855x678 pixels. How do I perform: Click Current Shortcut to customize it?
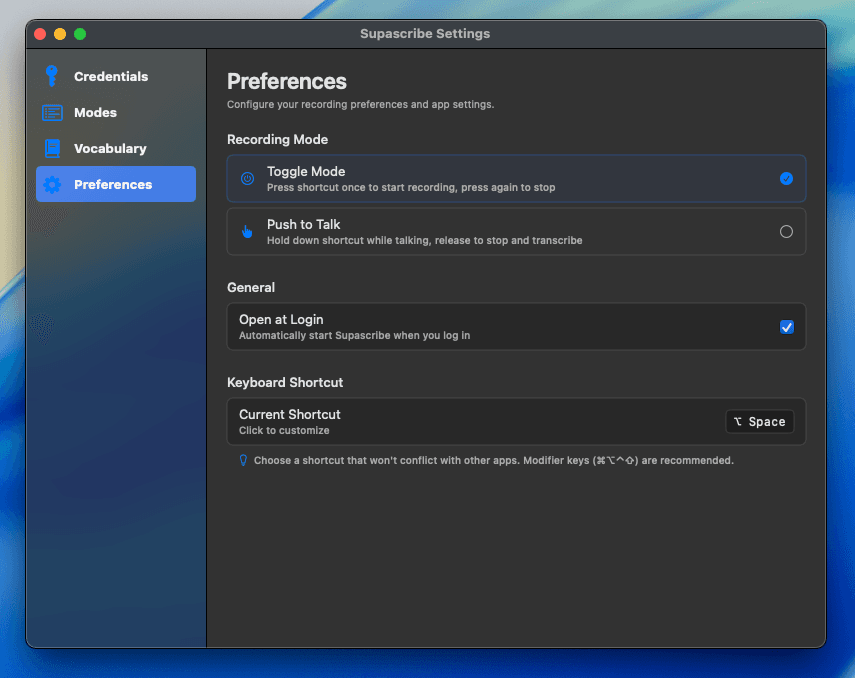coord(289,414)
